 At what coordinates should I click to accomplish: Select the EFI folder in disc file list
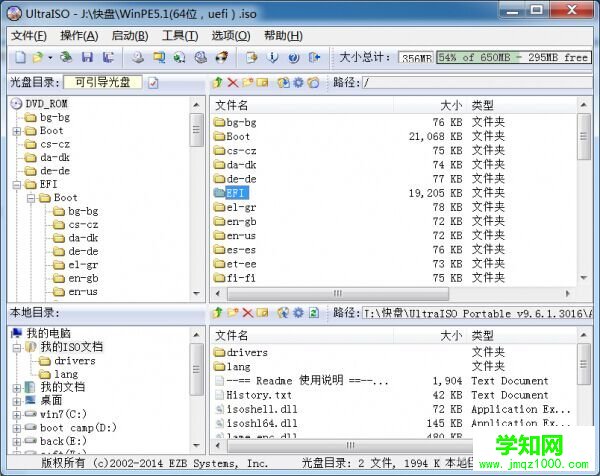pyautogui.click(x=235, y=193)
